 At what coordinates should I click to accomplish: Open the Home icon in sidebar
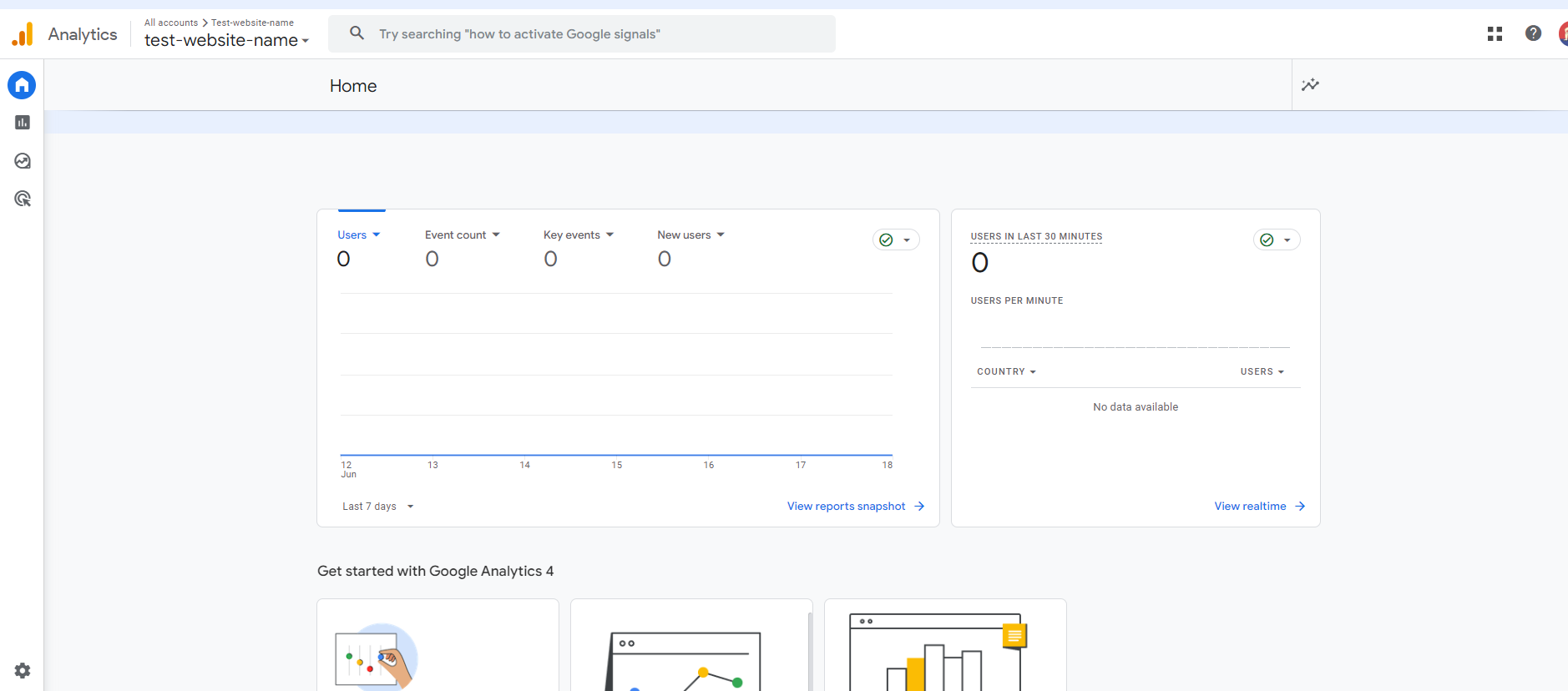(22, 85)
